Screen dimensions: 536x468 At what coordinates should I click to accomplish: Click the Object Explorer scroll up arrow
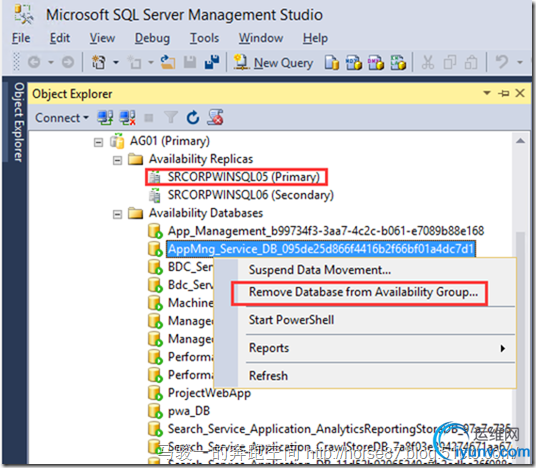[x=520, y=141]
